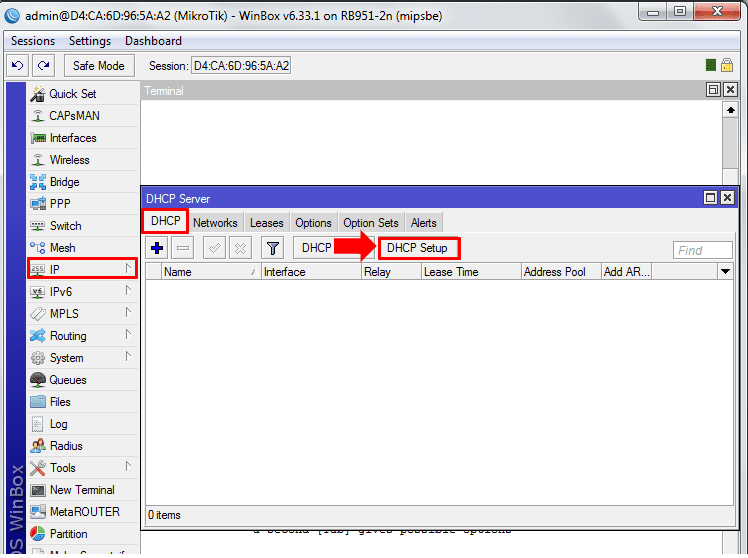
Task: Open the Bridge sidebar item
Action: pyautogui.click(x=64, y=182)
